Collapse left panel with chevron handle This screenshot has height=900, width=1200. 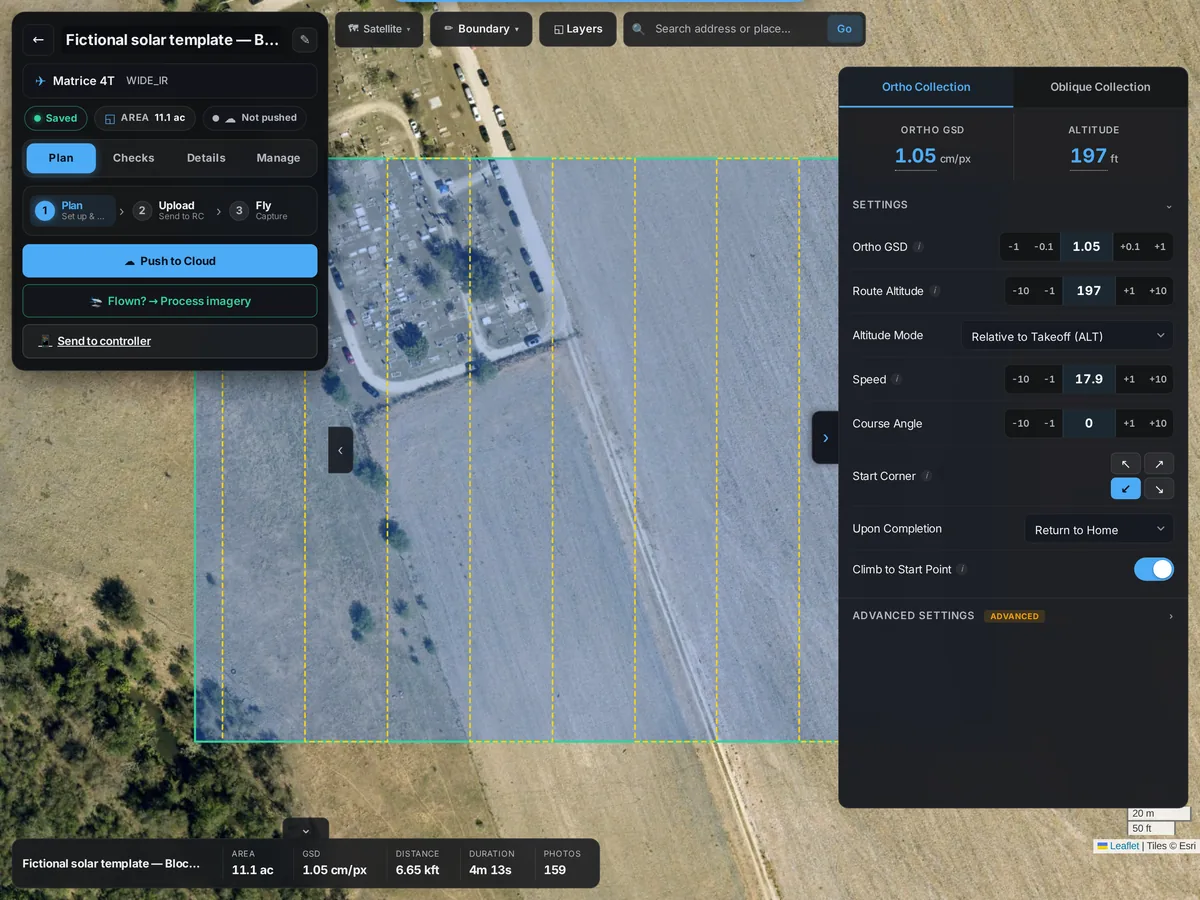(x=340, y=450)
